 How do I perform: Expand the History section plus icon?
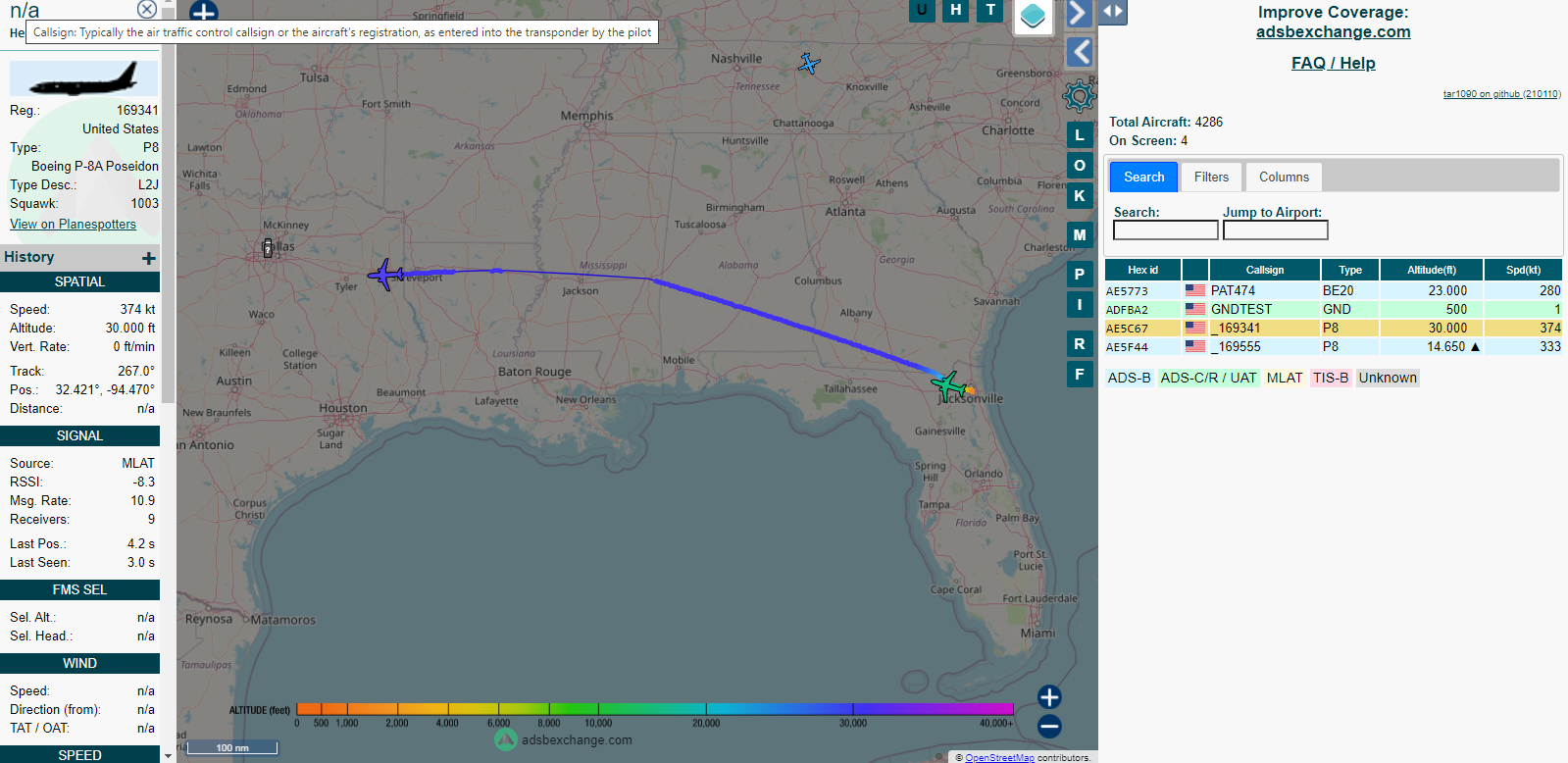pyautogui.click(x=149, y=258)
